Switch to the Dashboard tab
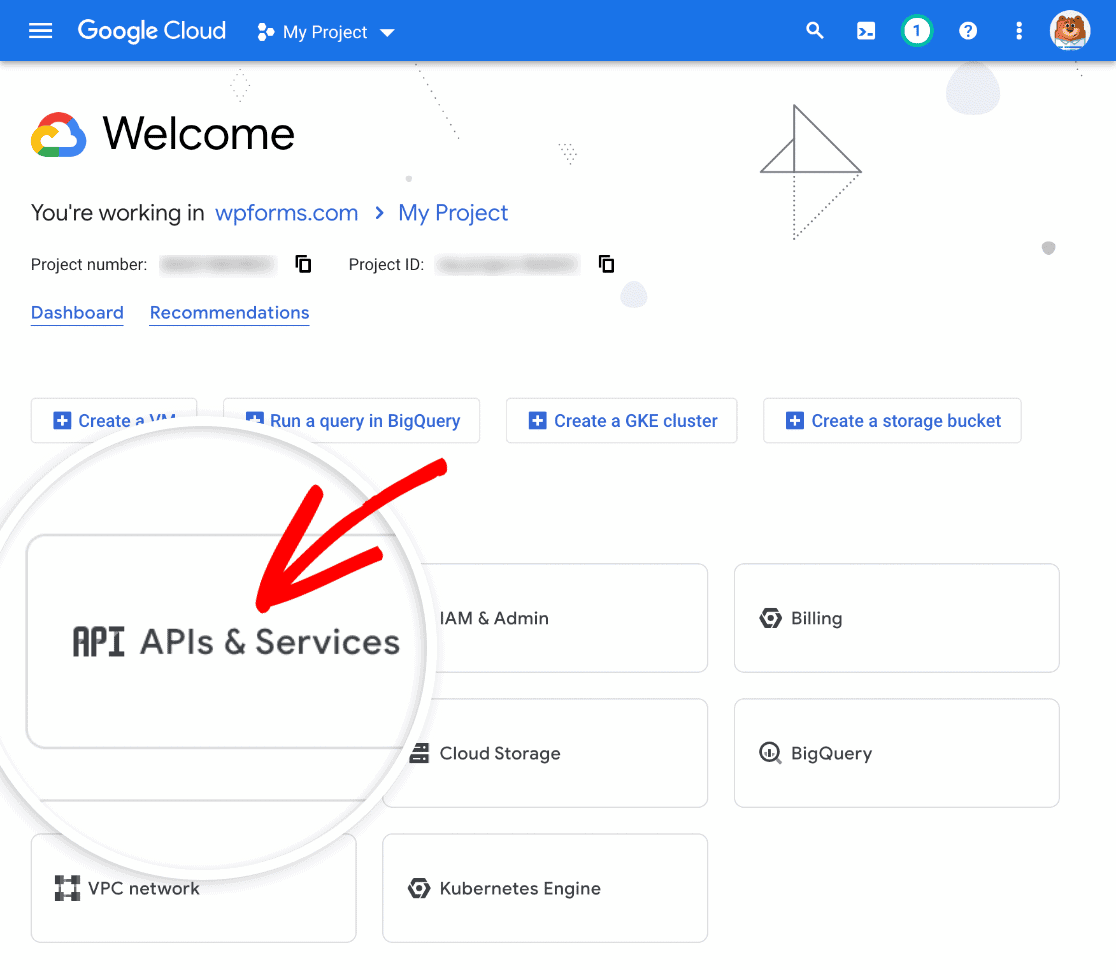Screen dimensions: 1116x970 [77, 313]
